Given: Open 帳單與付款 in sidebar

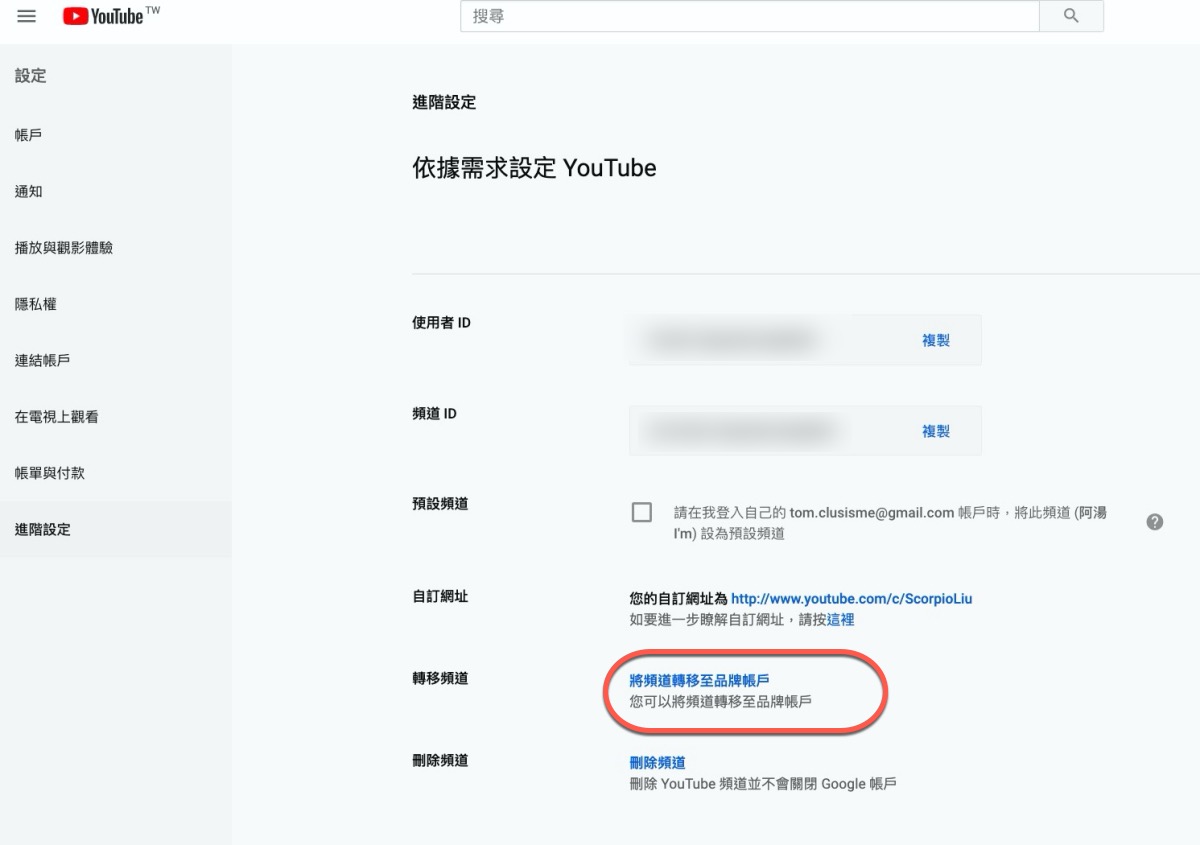Looking at the screenshot, I should pyautogui.click(x=116, y=473).
